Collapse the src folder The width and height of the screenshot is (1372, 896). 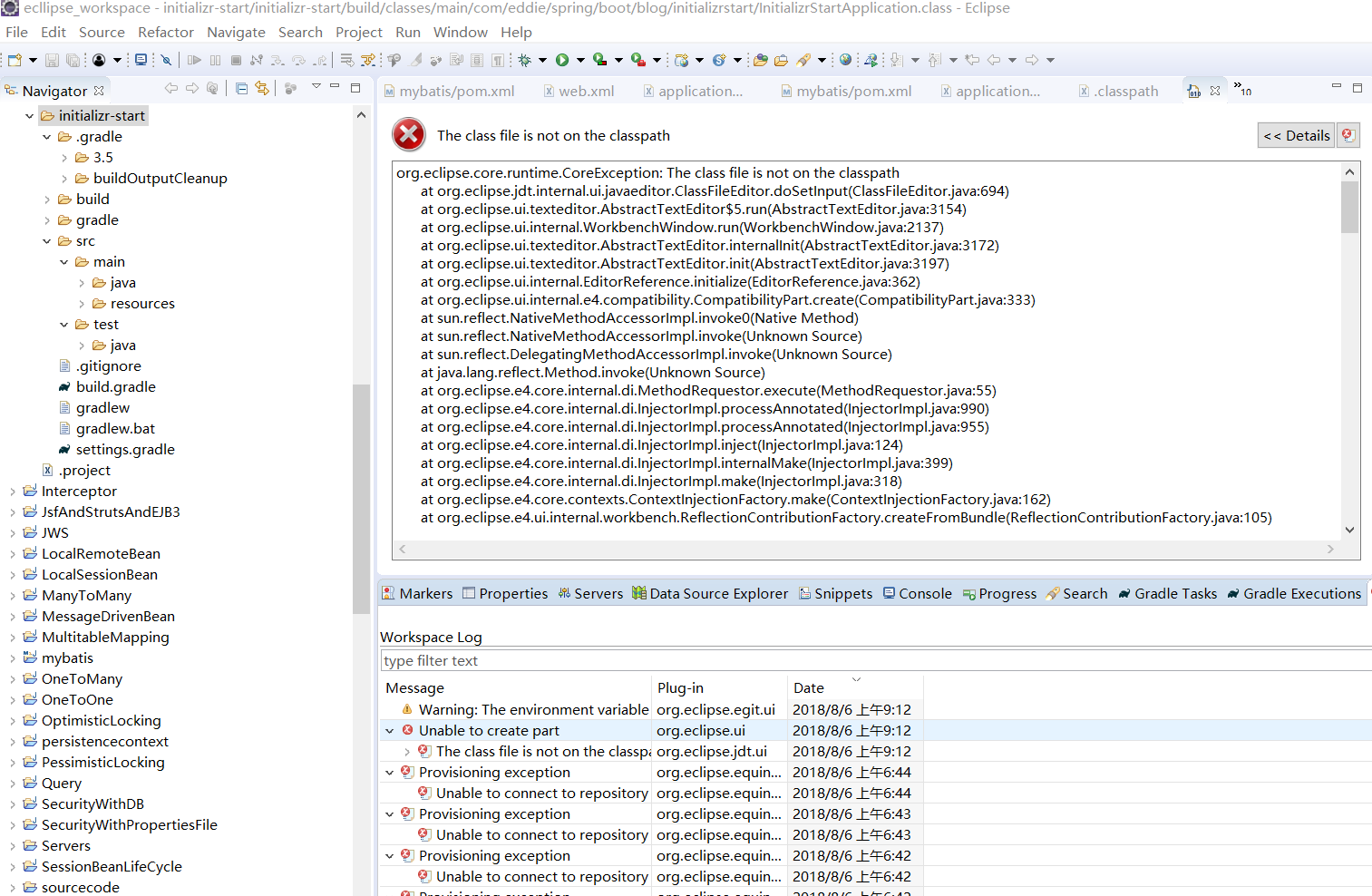[x=47, y=241]
